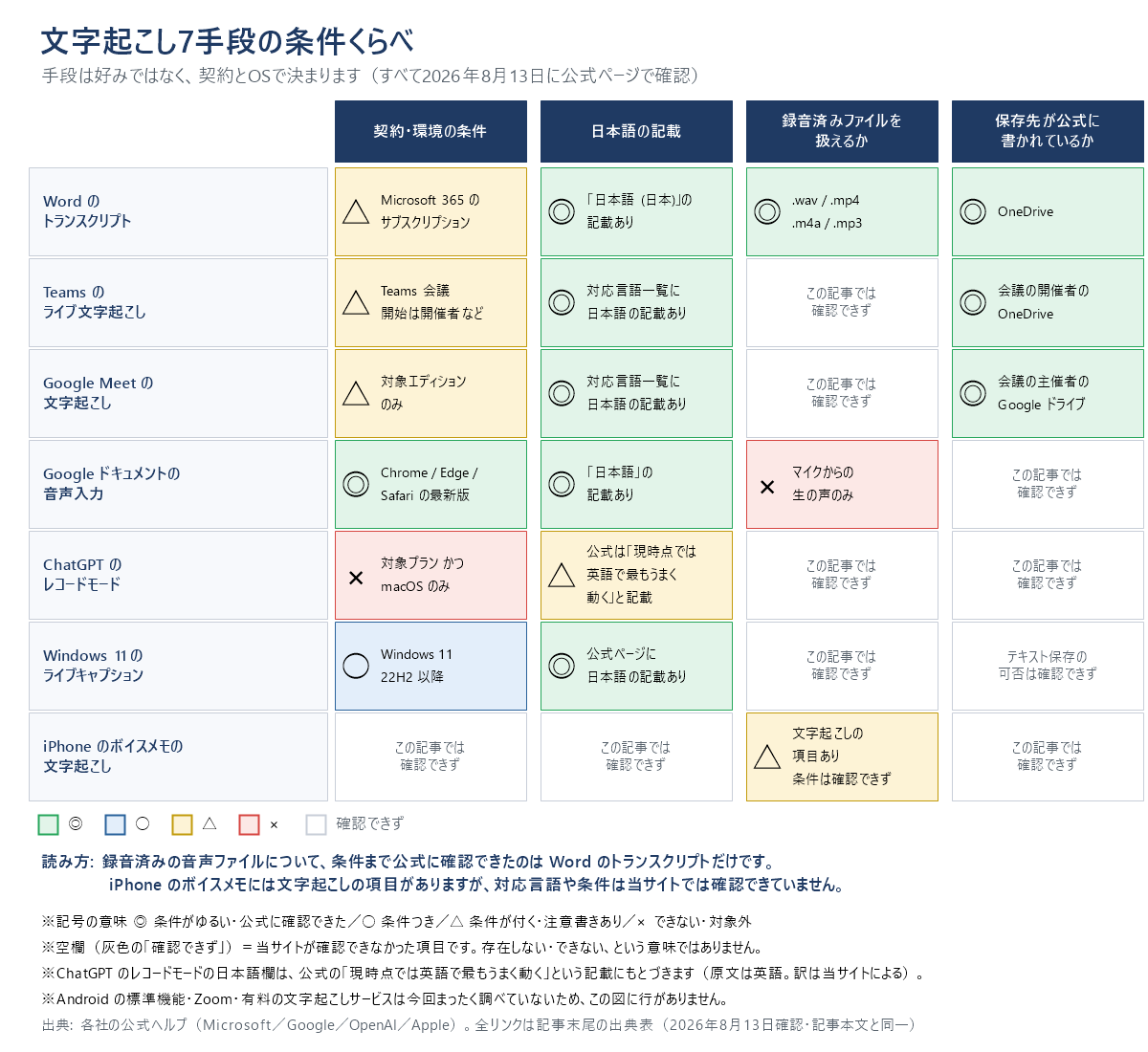Click the 条件は確認できず text in iPhone row
The height and width of the screenshot is (1052, 1148).
pyautogui.click(x=842, y=779)
